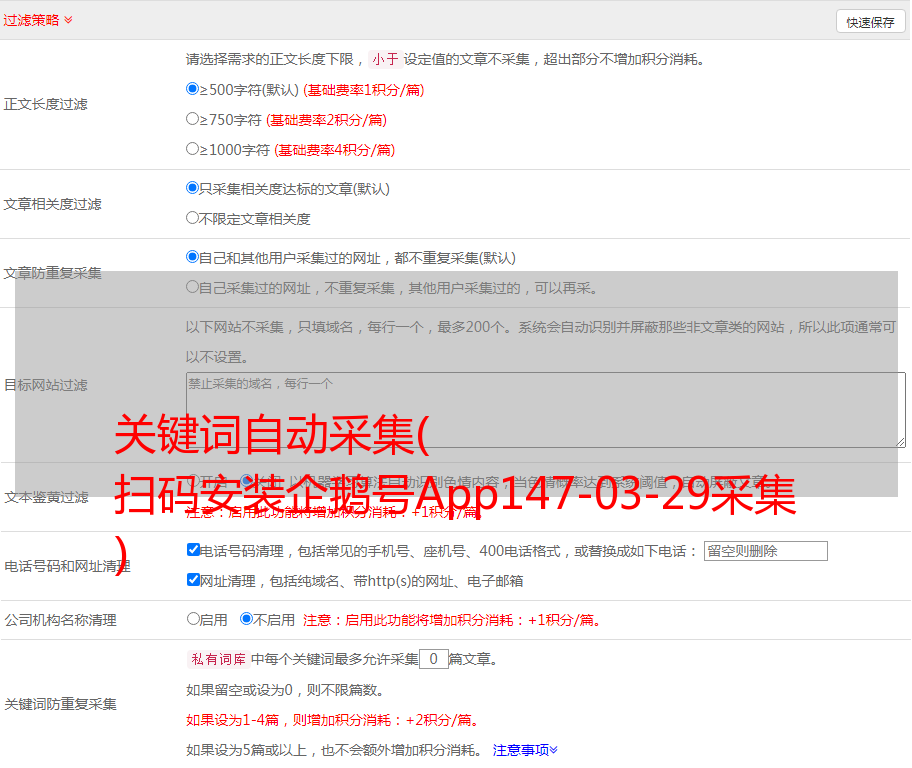The image size is (912, 768).
Task: Click the red 如果设为1-4篇 warning line
Action: click(335, 720)
